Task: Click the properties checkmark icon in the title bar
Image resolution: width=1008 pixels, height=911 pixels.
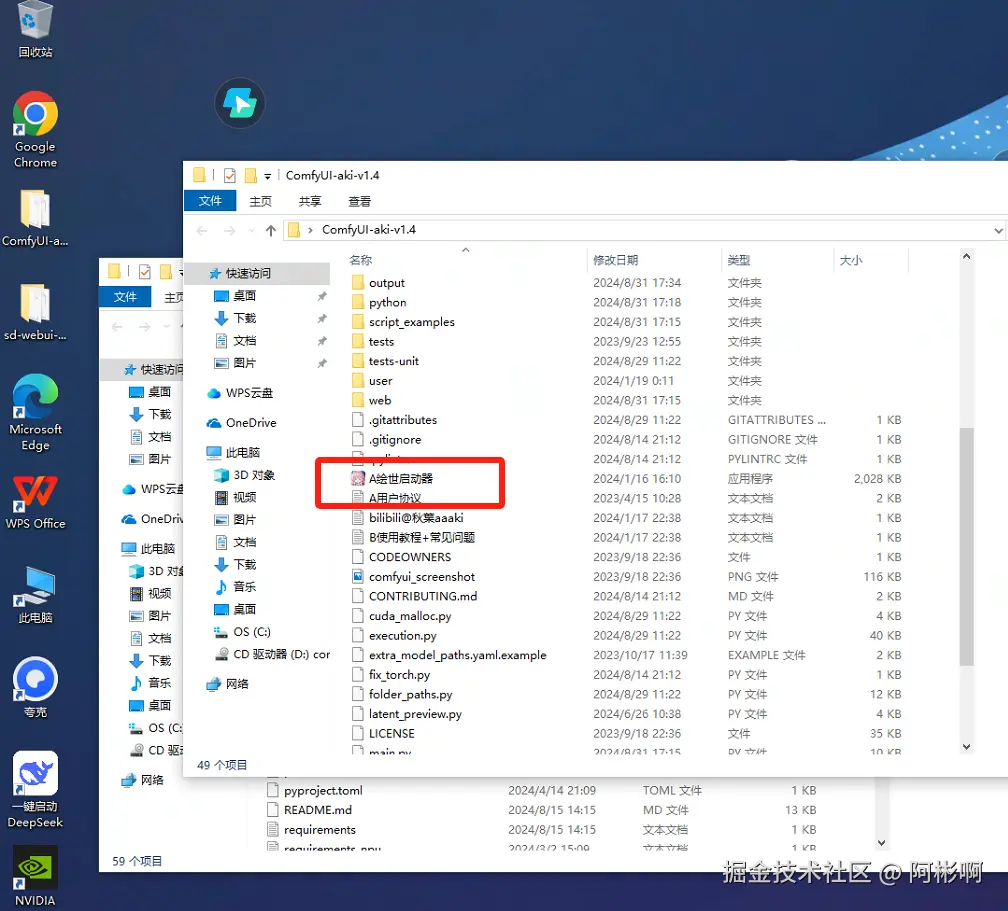Action: tap(230, 176)
